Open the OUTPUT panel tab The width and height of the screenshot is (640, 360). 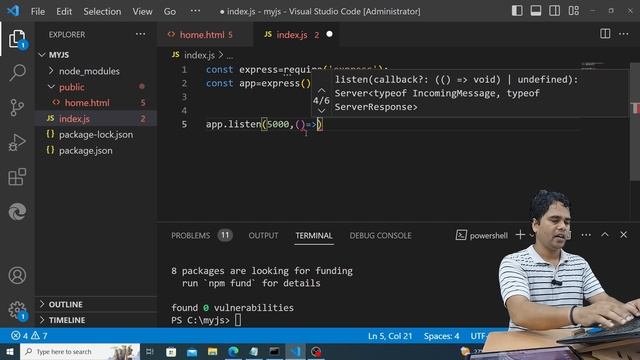(x=263, y=236)
